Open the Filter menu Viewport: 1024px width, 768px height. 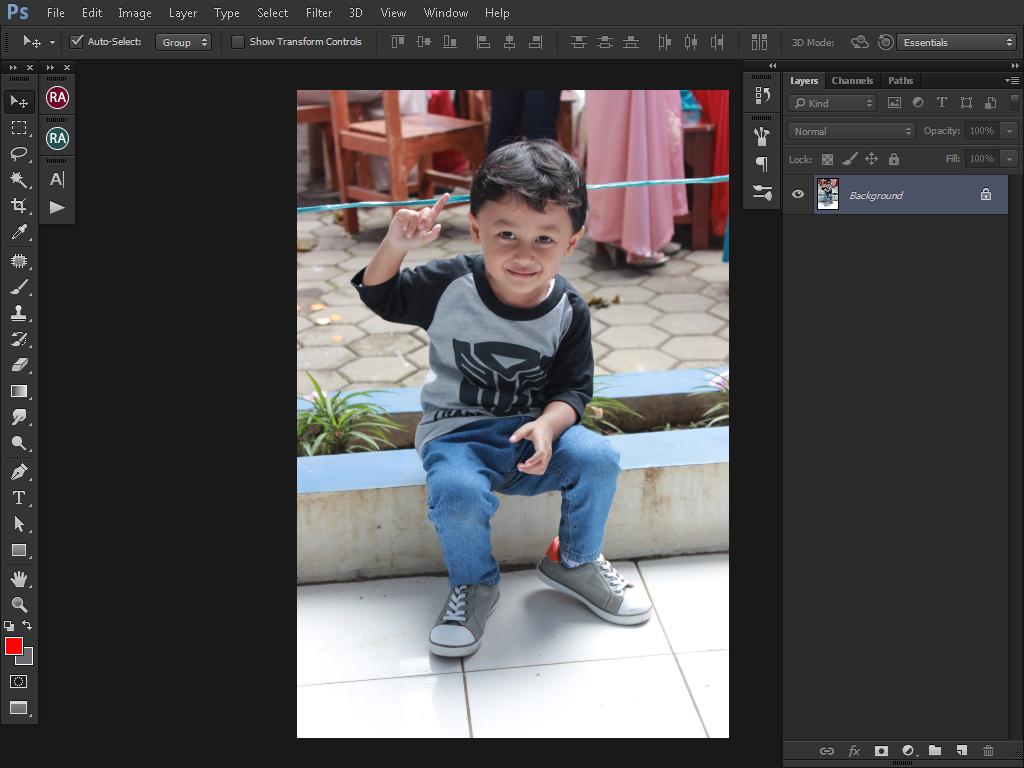319,13
